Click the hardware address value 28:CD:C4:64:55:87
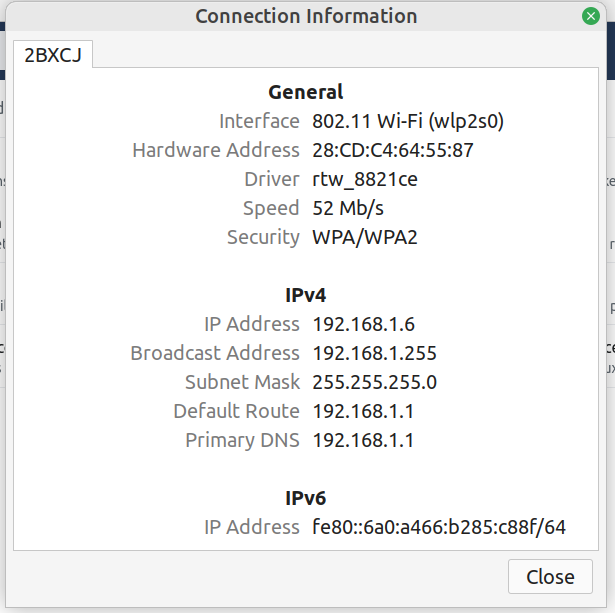 (393, 150)
